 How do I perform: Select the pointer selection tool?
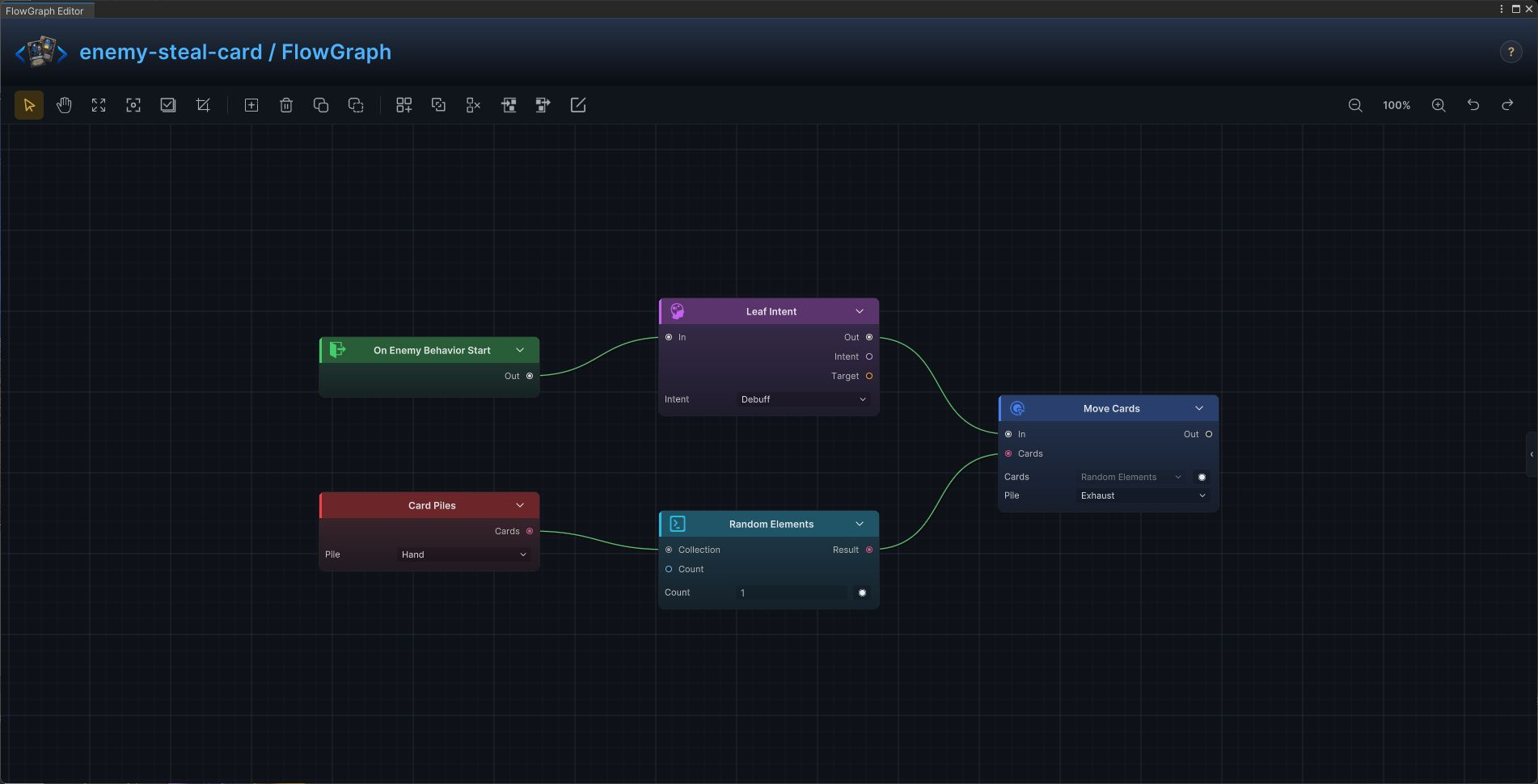click(x=29, y=105)
